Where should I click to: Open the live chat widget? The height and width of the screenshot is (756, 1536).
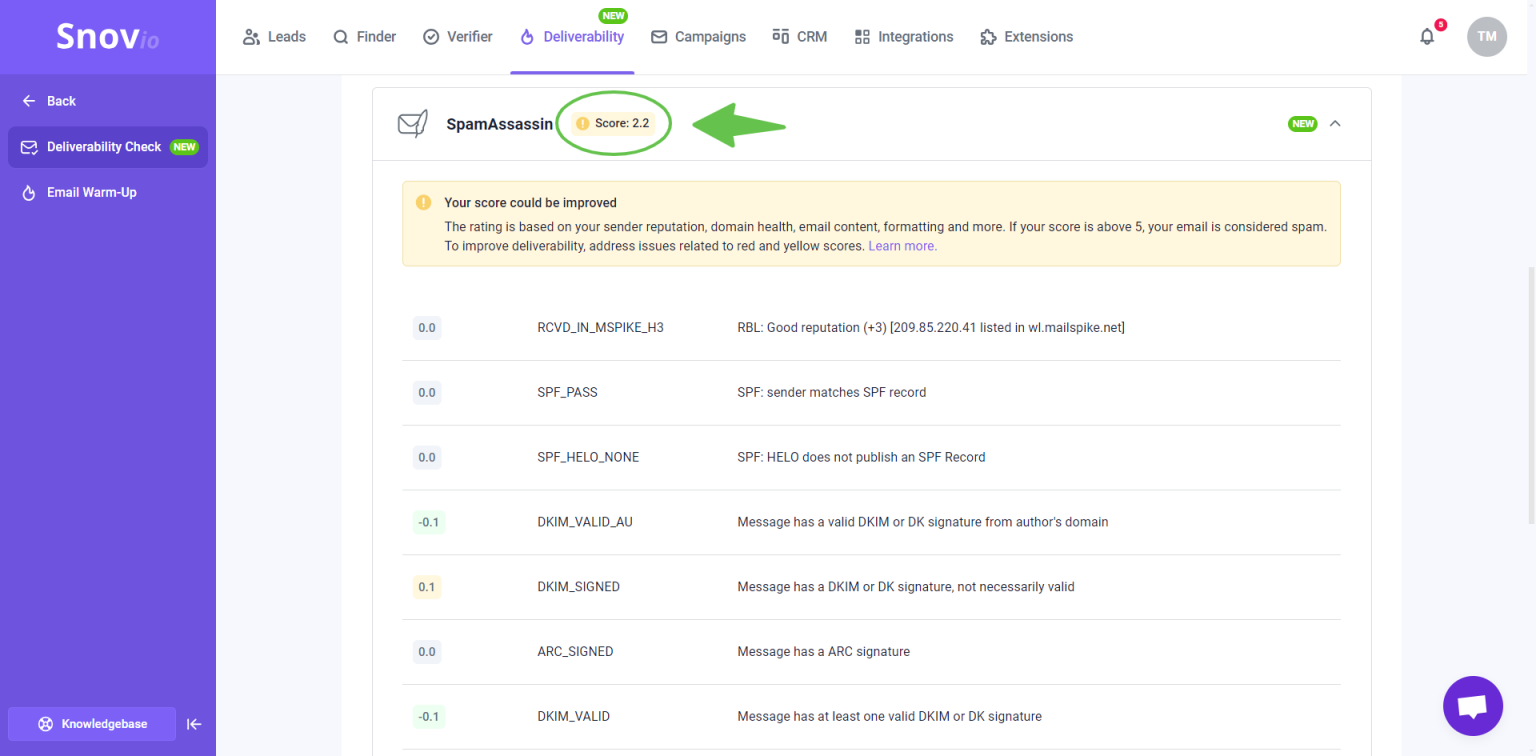pyautogui.click(x=1473, y=706)
